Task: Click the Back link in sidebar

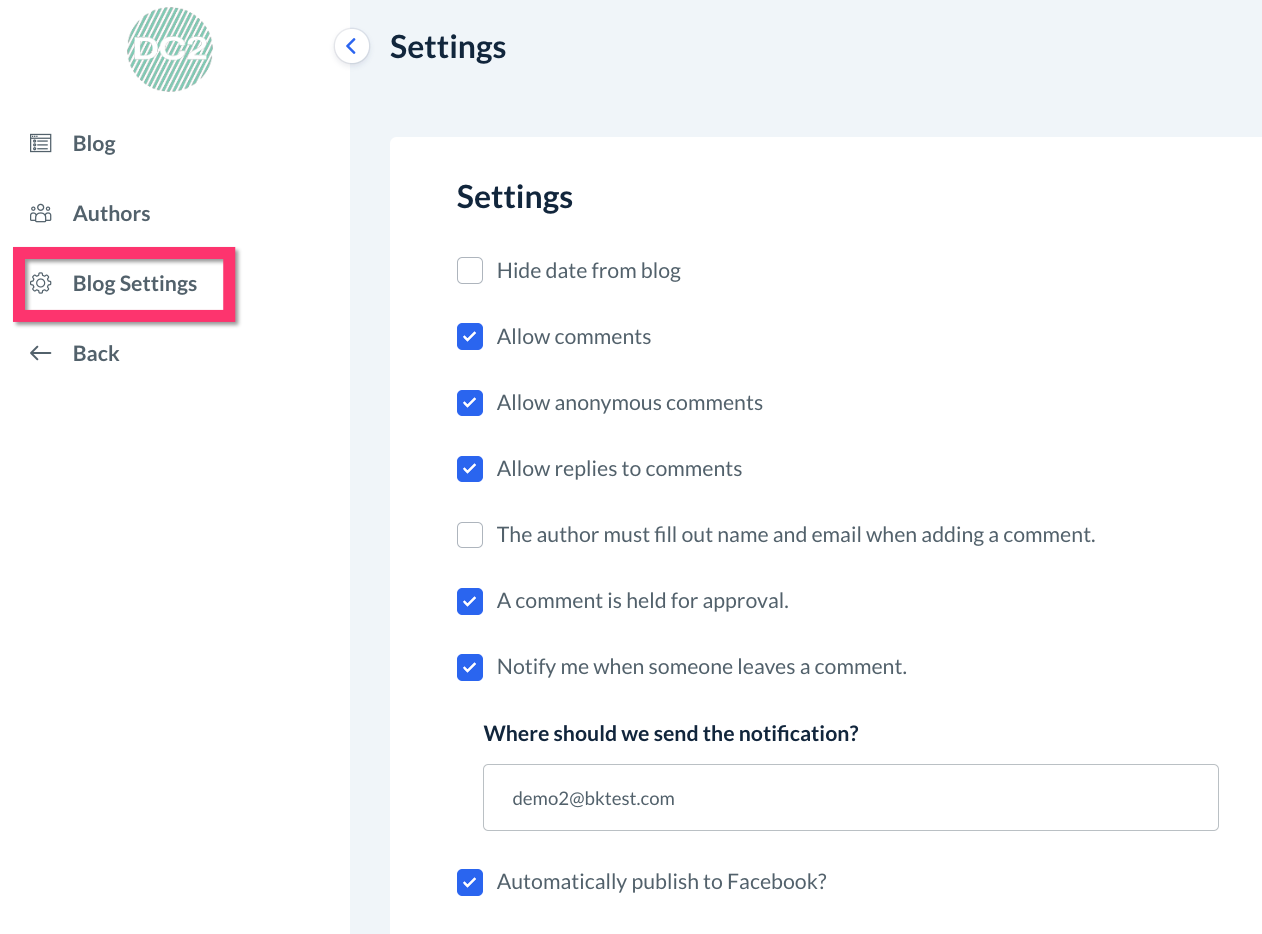Action: [x=96, y=353]
